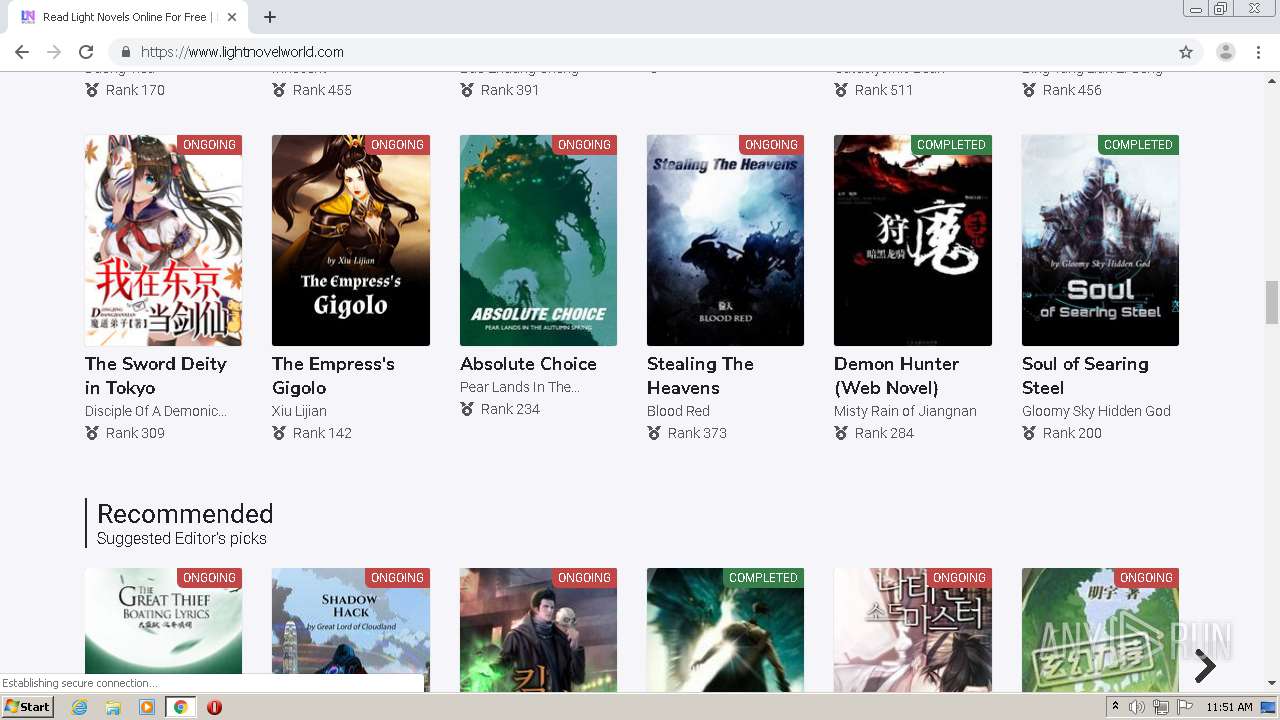The height and width of the screenshot is (720, 1280).
Task: Select the Read Light Novels Online For Free tab
Action: pos(126,17)
